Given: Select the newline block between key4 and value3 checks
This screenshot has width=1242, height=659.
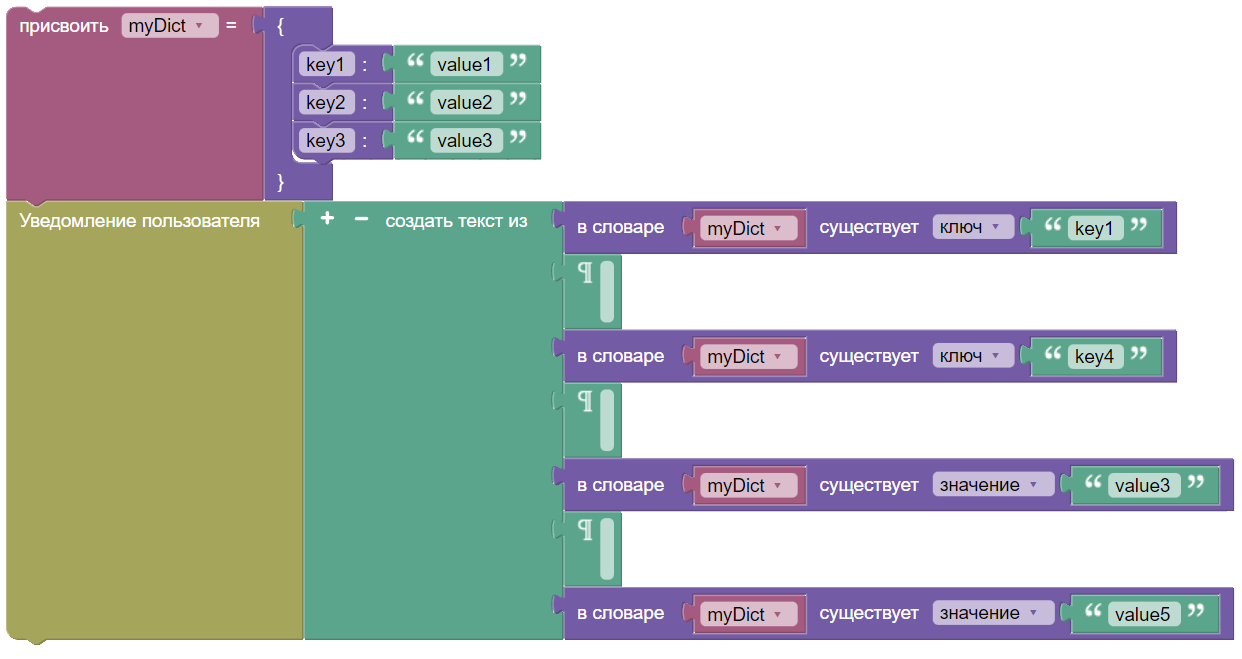Looking at the screenshot, I should tap(592, 421).
